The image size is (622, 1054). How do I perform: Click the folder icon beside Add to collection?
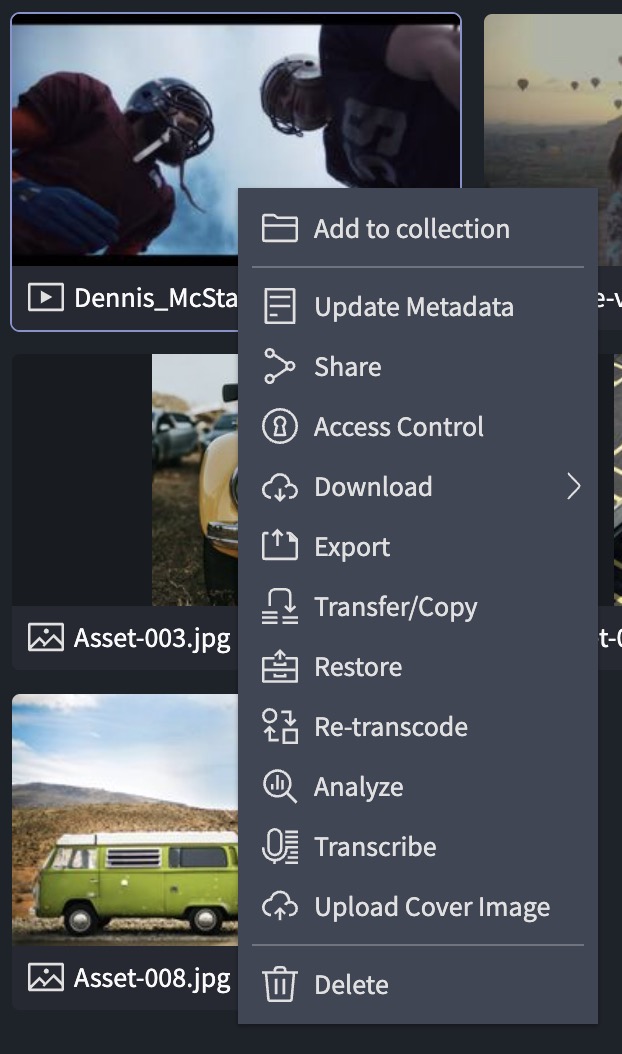pyautogui.click(x=280, y=229)
